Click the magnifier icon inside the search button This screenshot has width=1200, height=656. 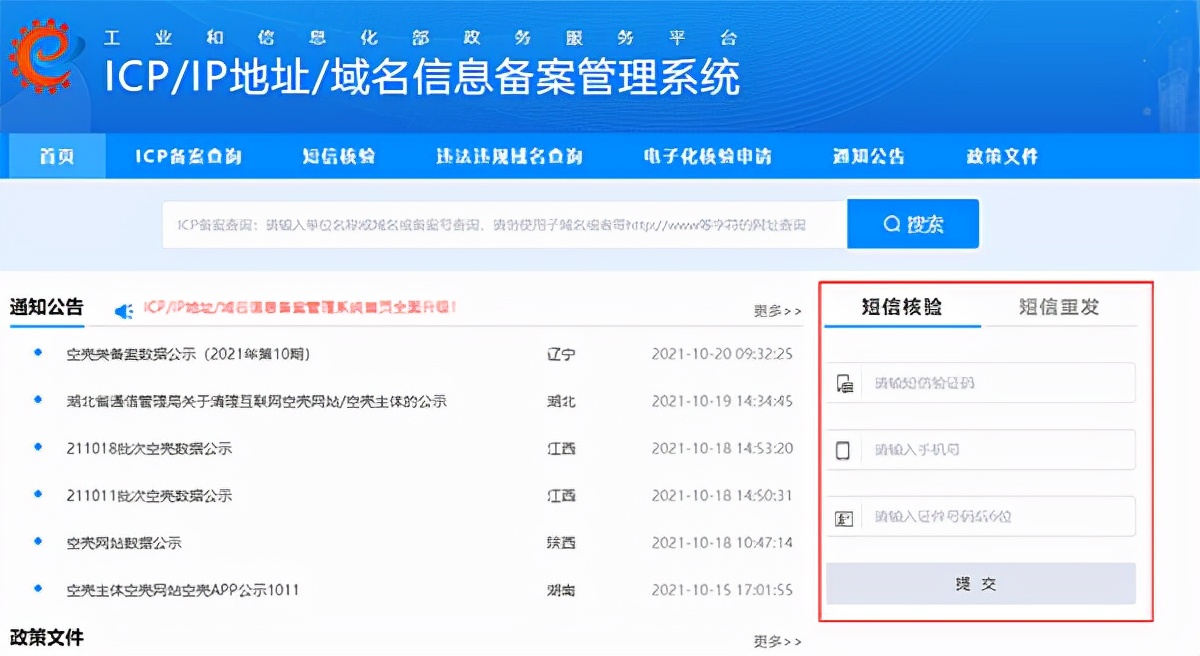892,224
